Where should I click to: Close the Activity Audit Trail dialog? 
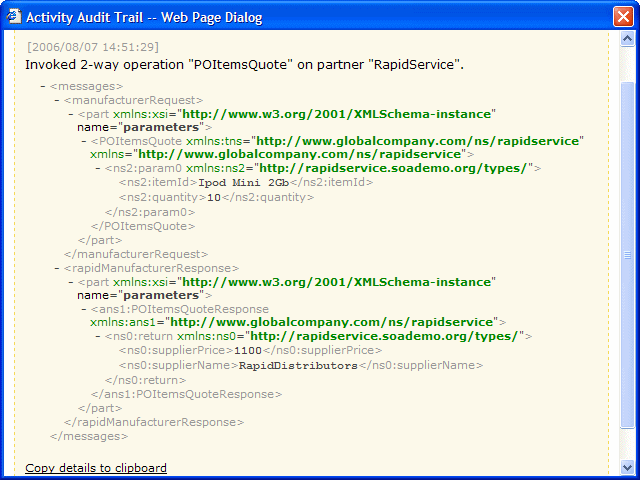[623, 17]
